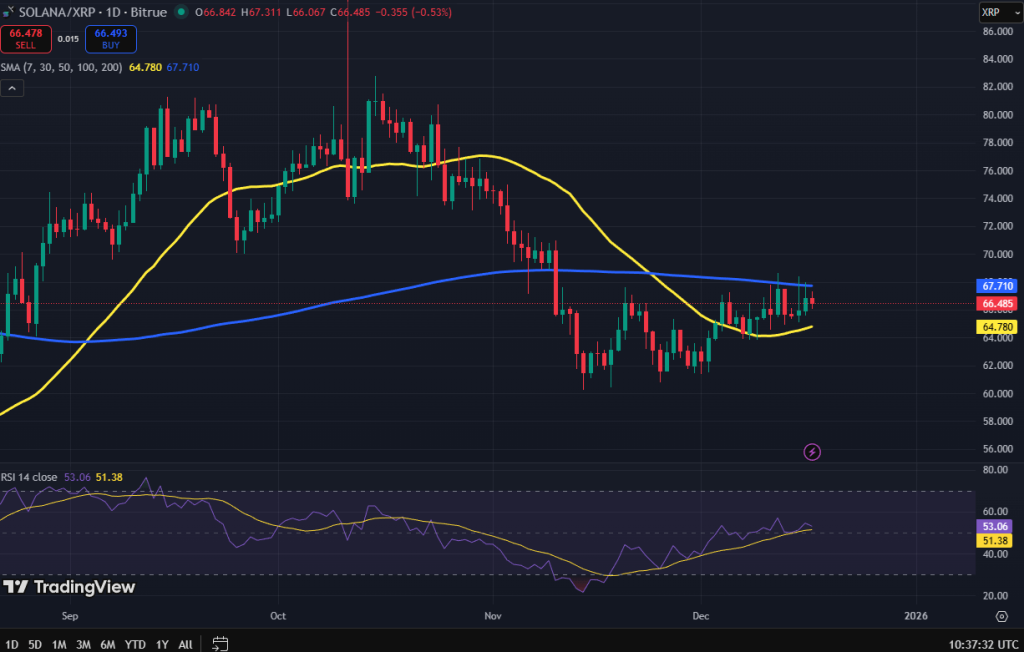Viewport: 1024px width, 652px height.
Task: Select the 1D time range
Action: [x=12, y=643]
